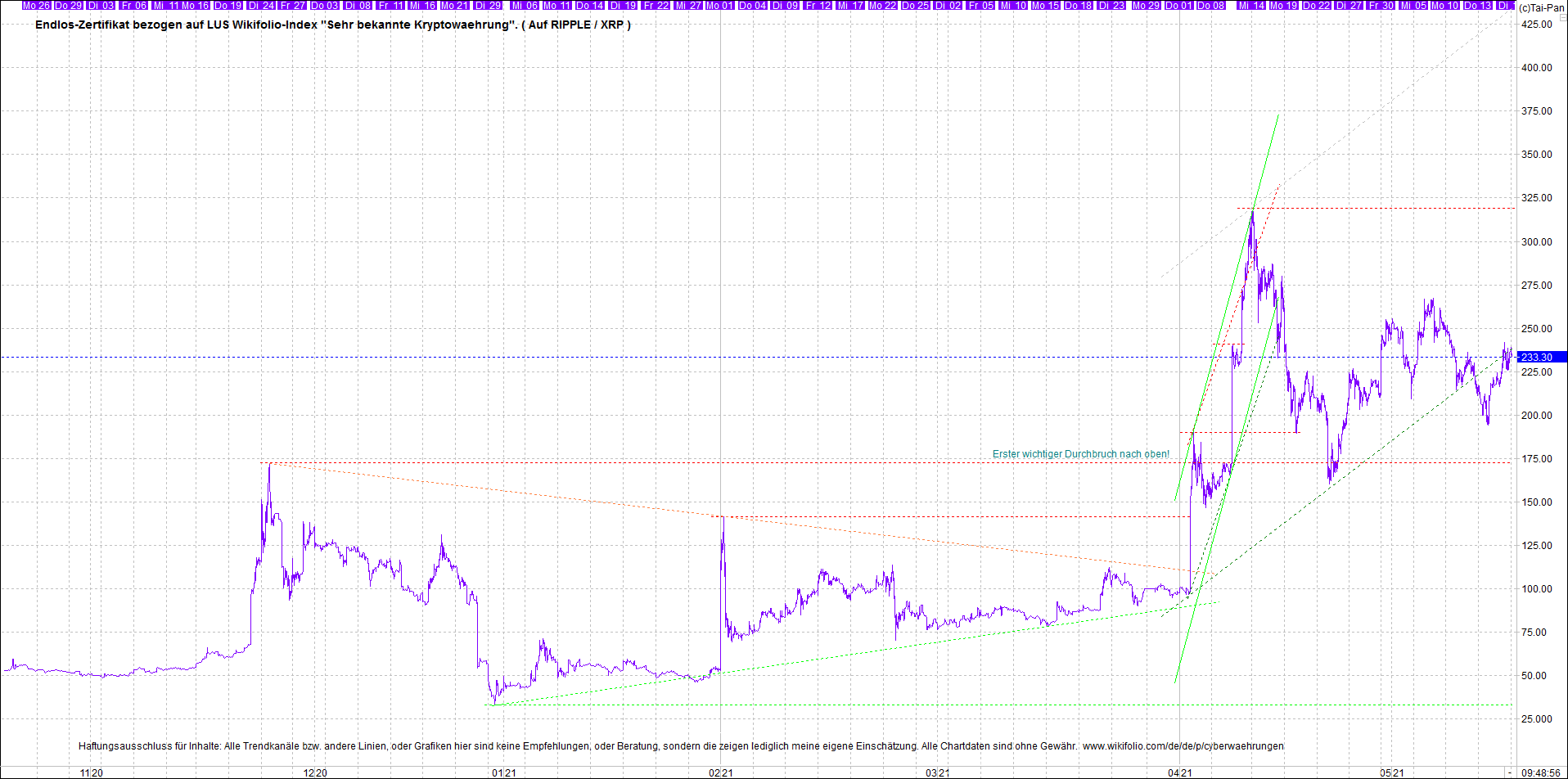Viewport: 1568px width, 779px height.
Task: Click the minus button beside the clock
Action: click(1510, 772)
